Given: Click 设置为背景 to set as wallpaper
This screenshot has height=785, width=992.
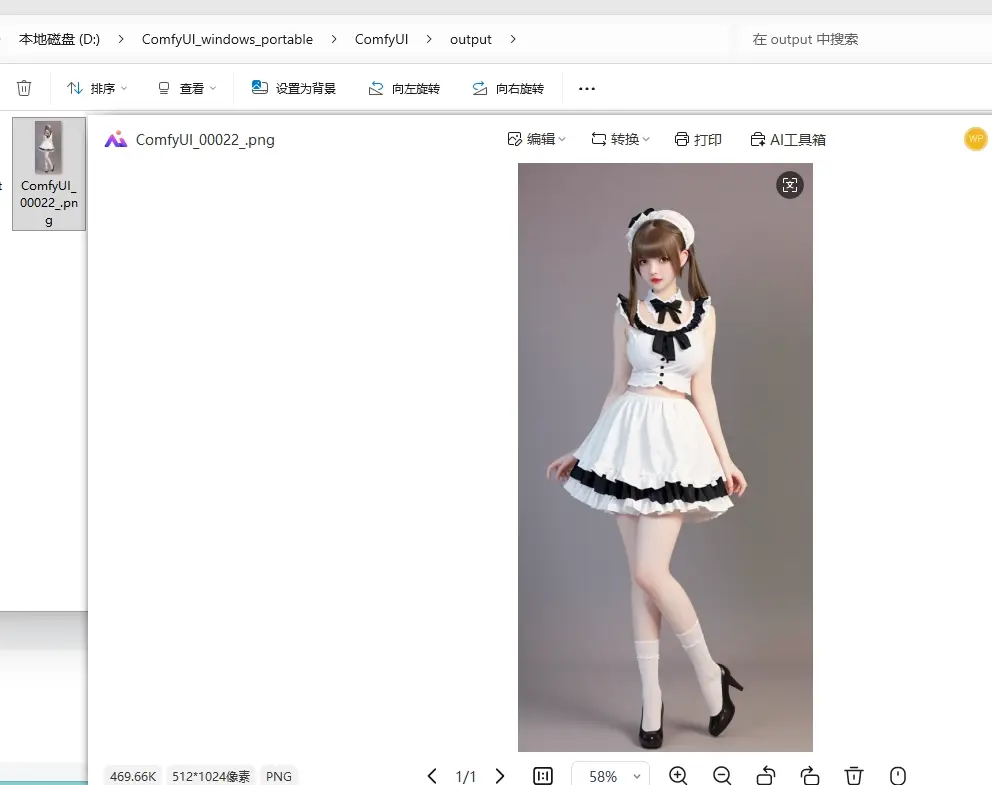Looking at the screenshot, I should (x=294, y=88).
